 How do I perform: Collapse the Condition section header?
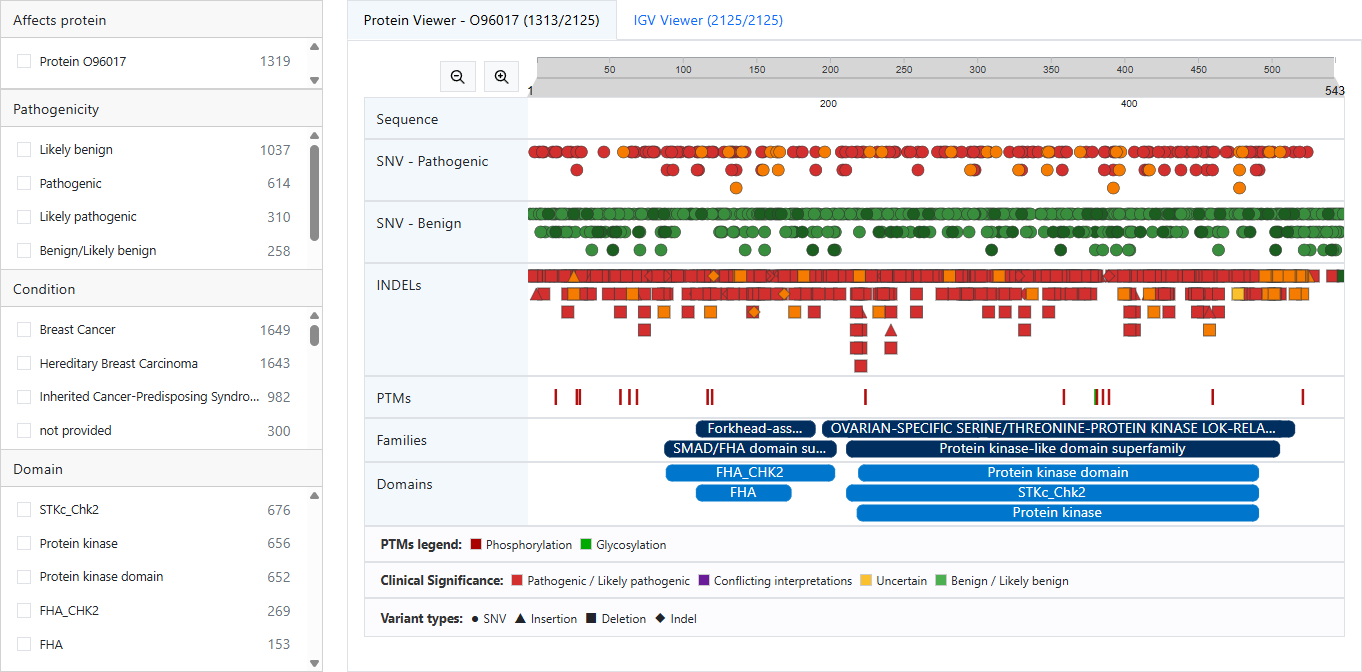coord(160,288)
